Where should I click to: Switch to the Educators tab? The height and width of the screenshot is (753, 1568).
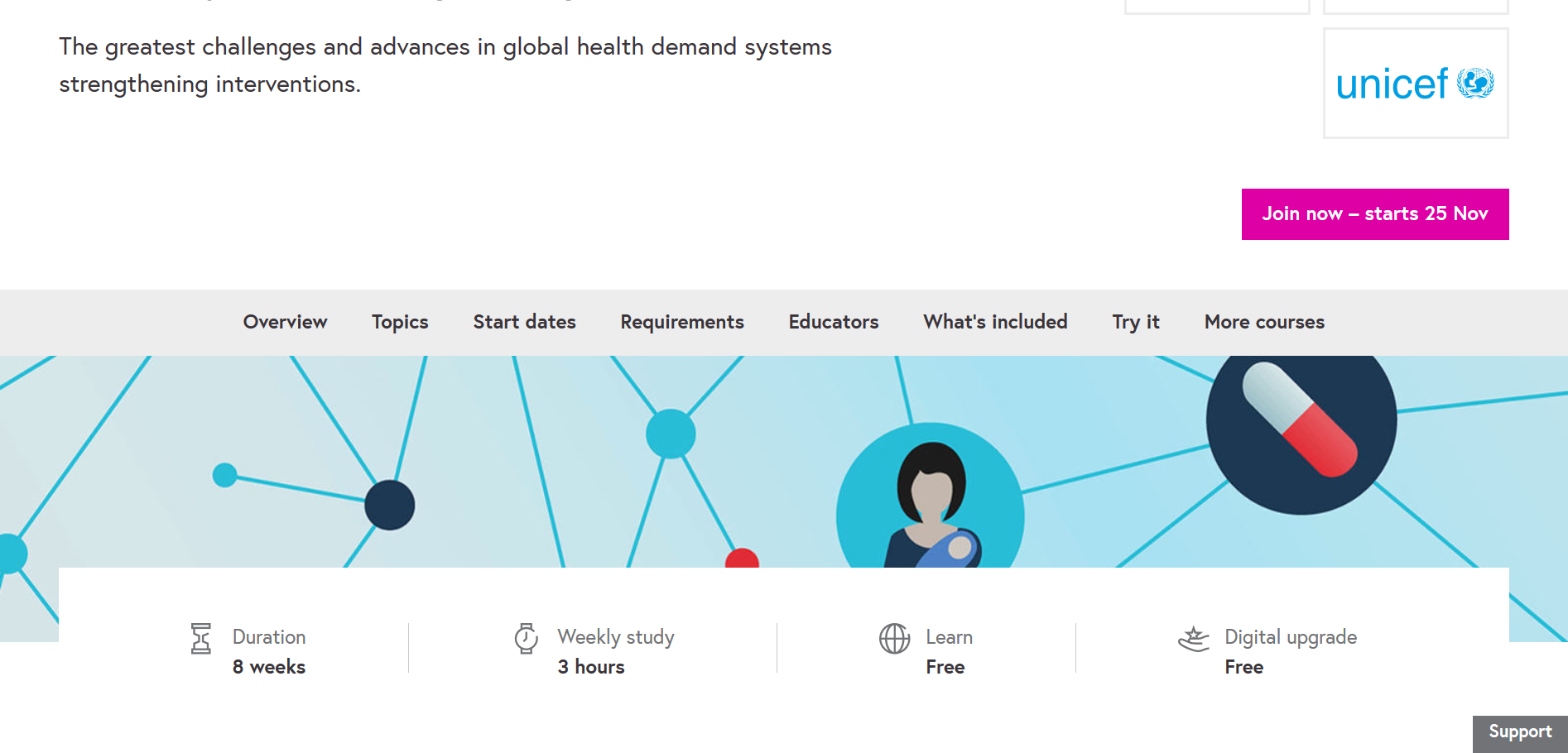click(x=834, y=322)
